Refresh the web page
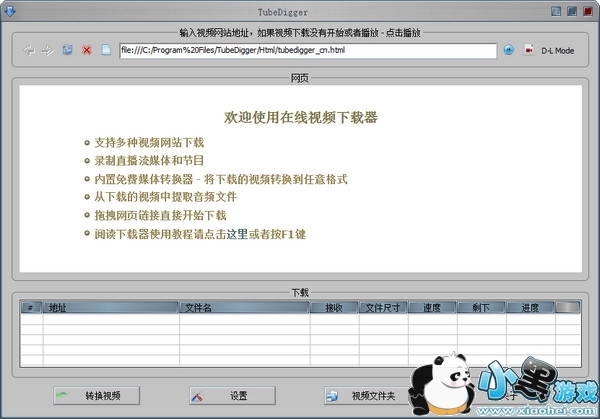The height and width of the screenshot is (419, 600). coord(67,50)
